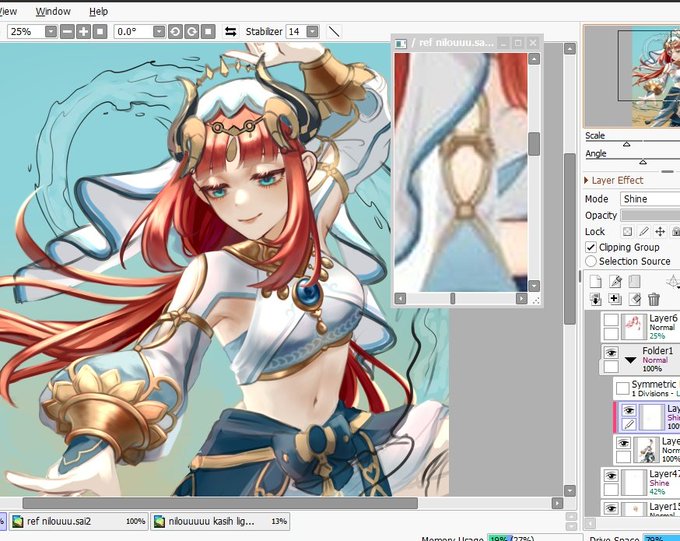Image resolution: width=680 pixels, height=541 pixels.
Task: Open the rotation angle dropdown
Action: (x=159, y=32)
